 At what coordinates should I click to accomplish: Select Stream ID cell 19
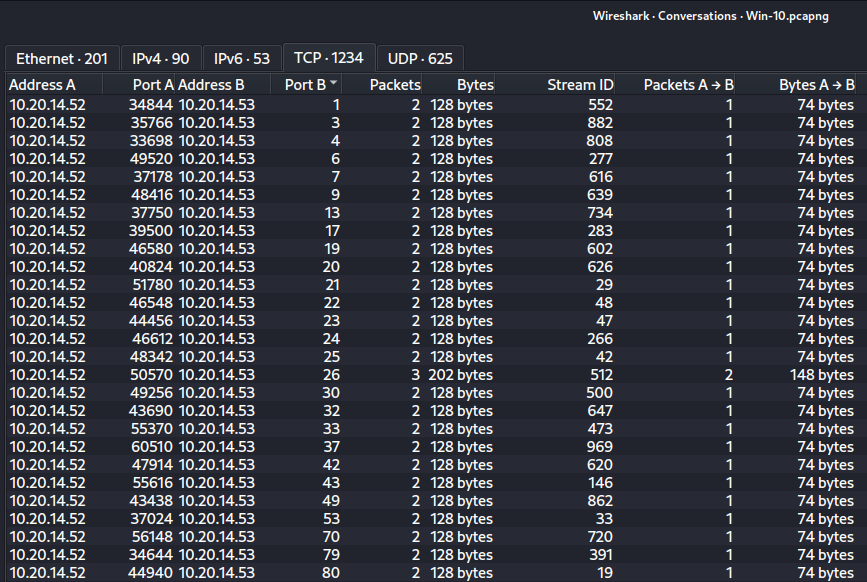(604, 573)
